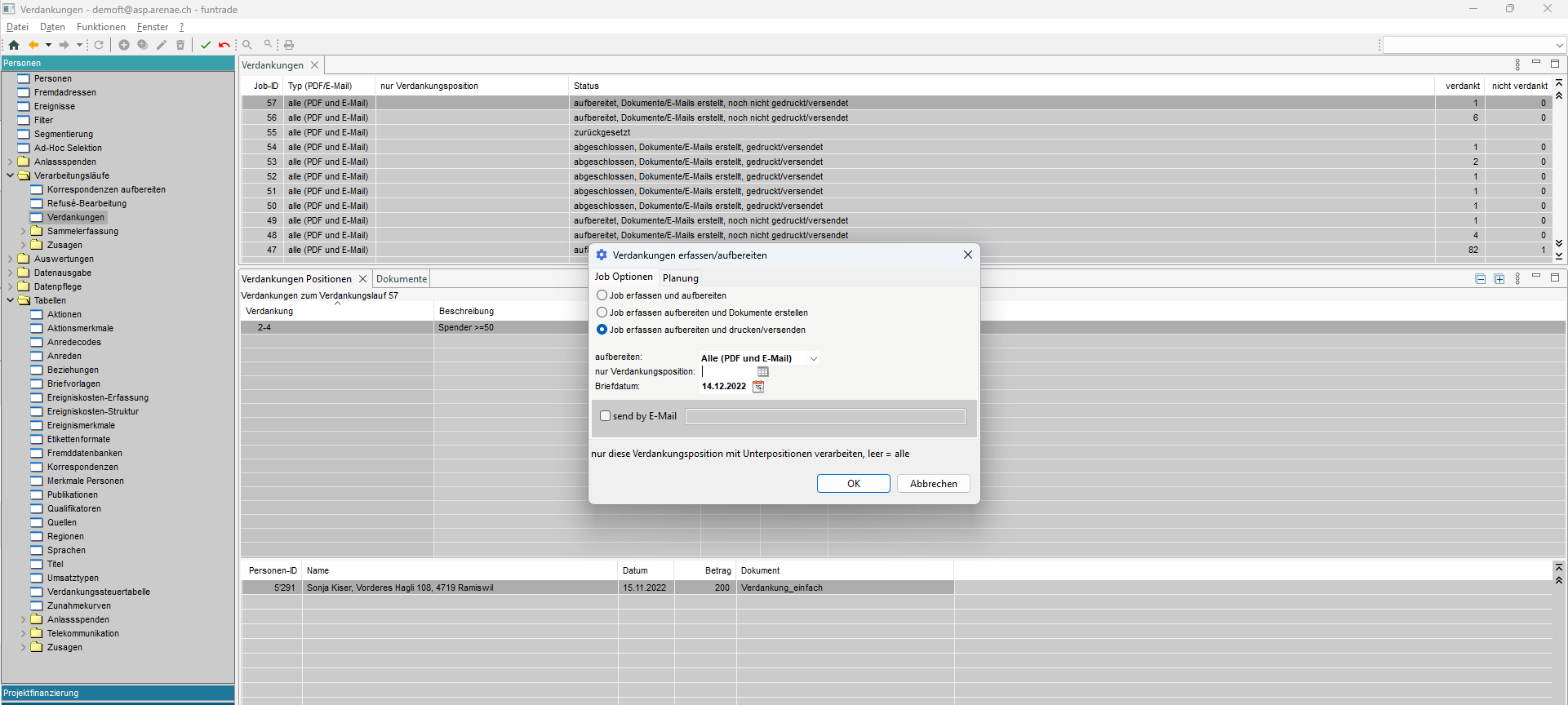Click the orange back arrow
Screen dimensions: 1568x705
(33, 45)
